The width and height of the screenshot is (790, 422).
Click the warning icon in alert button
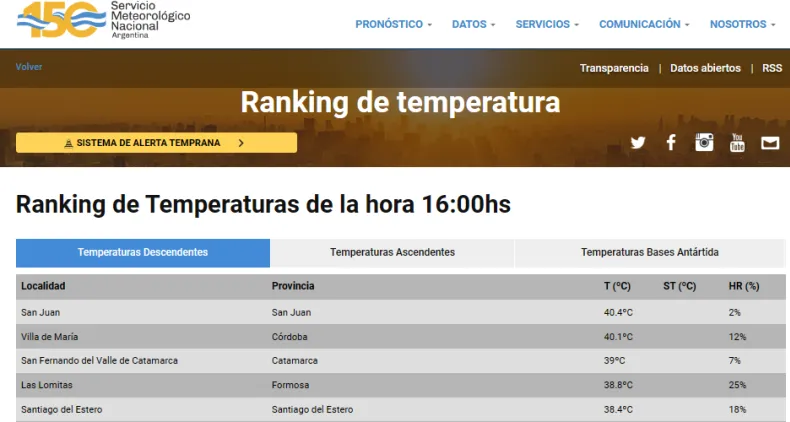(x=68, y=143)
